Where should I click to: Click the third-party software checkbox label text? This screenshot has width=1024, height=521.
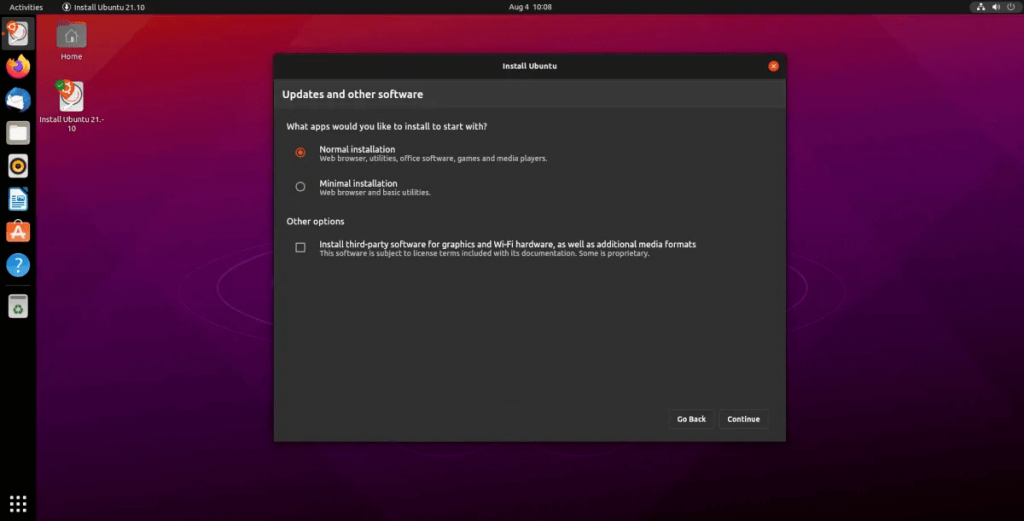pos(507,244)
